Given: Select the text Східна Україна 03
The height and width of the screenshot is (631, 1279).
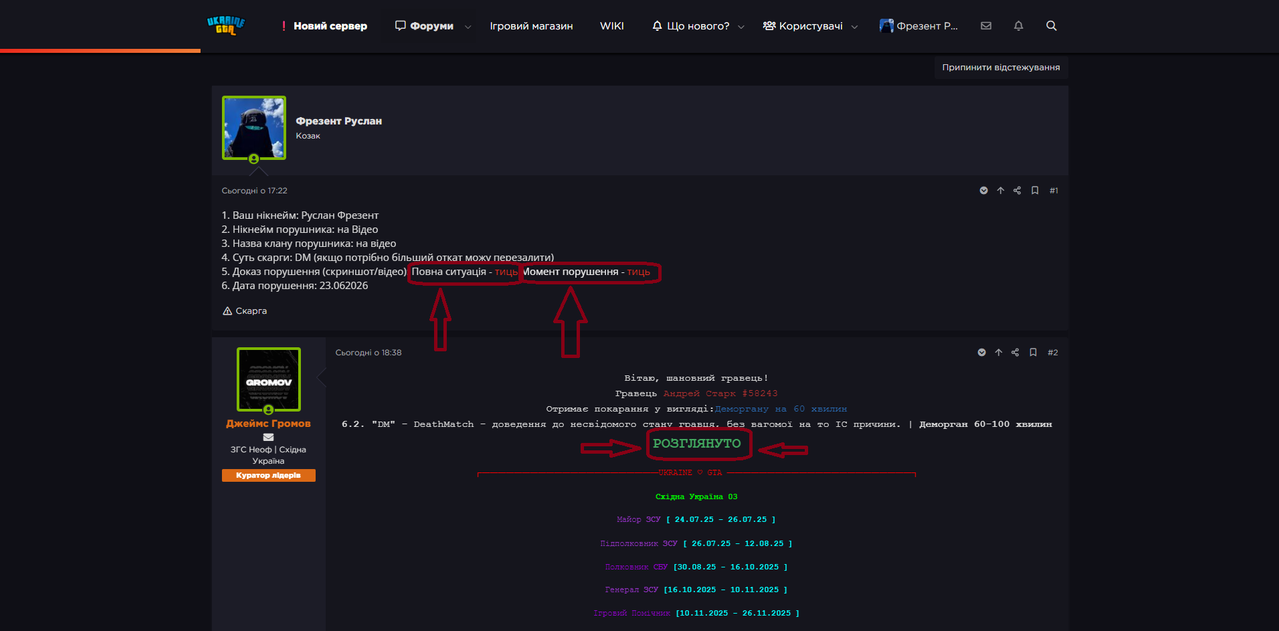Looking at the screenshot, I should (697, 497).
